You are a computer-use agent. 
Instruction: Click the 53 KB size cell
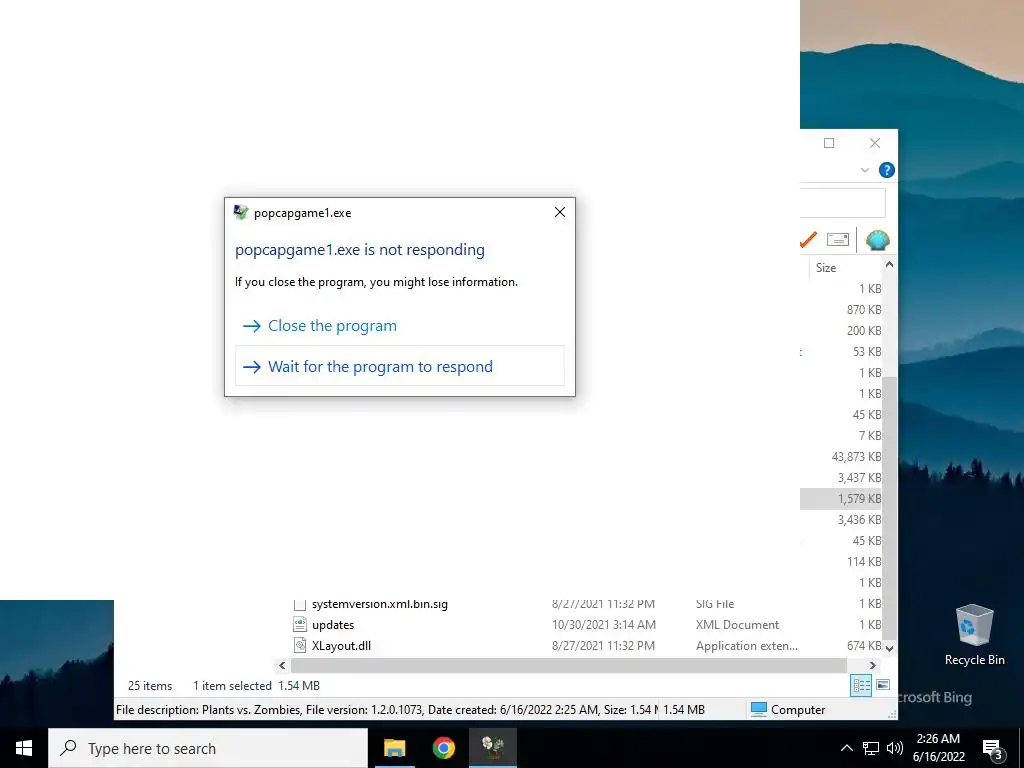(x=867, y=352)
